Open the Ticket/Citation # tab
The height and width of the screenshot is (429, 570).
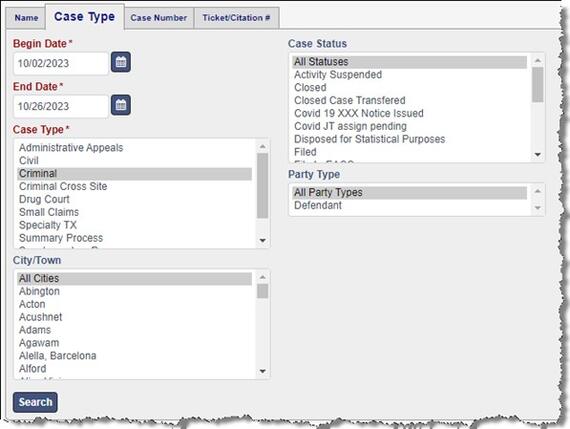point(236,18)
